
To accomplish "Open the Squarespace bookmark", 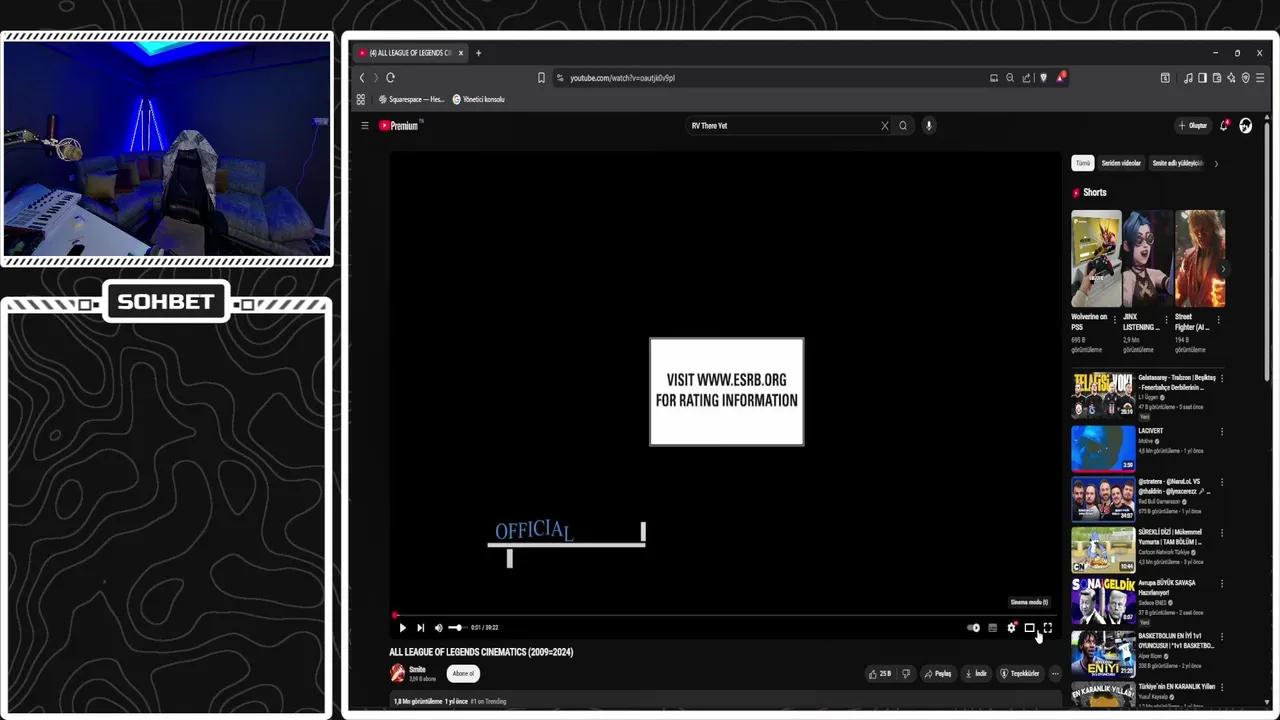I will (412, 100).
